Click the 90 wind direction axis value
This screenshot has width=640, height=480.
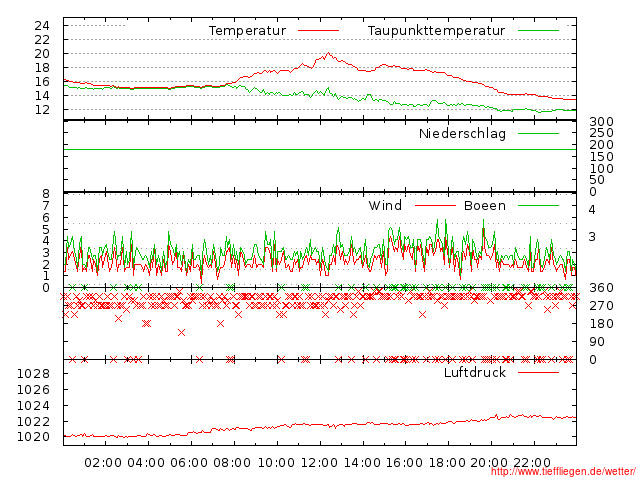pos(597,342)
